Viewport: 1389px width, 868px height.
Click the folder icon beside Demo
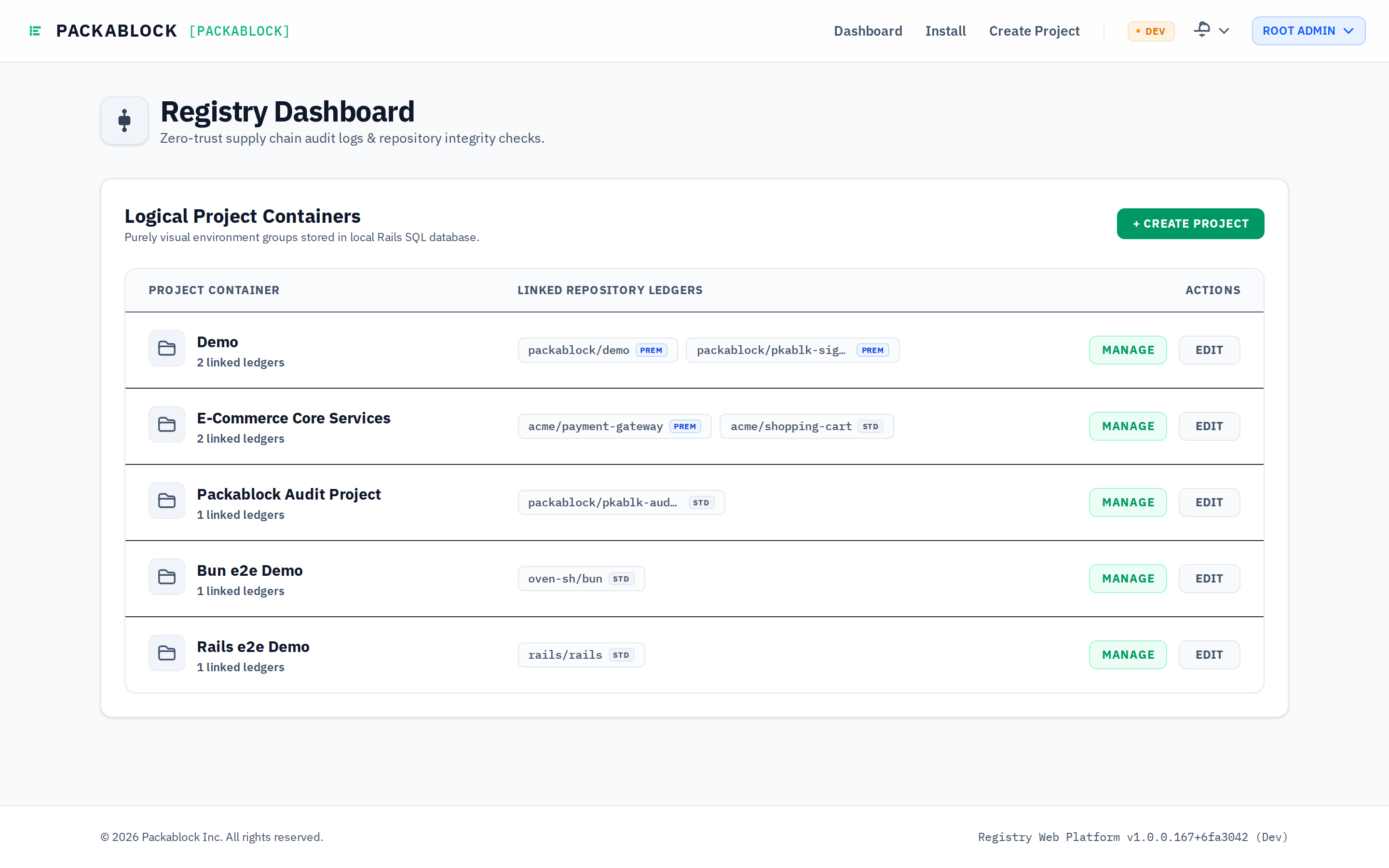coord(167,349)
